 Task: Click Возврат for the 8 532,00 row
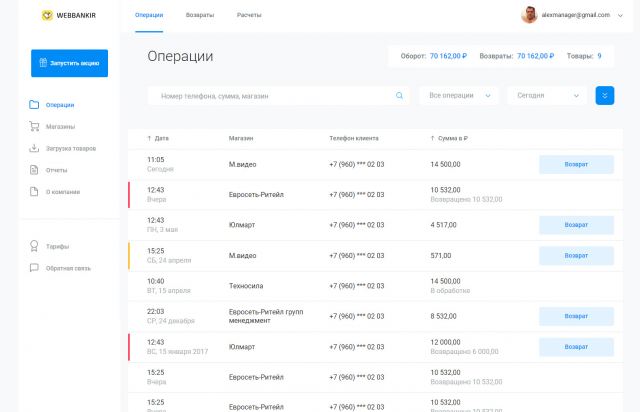coord(576,316)
